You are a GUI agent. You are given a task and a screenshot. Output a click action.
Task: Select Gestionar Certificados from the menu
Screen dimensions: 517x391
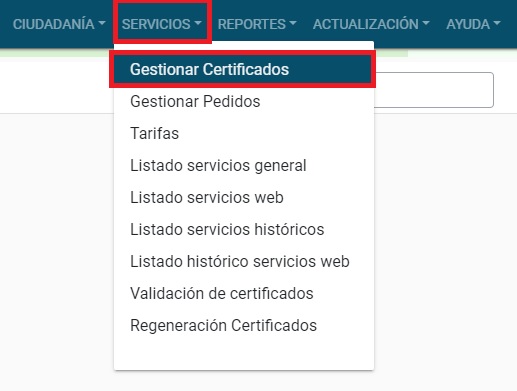244,69
